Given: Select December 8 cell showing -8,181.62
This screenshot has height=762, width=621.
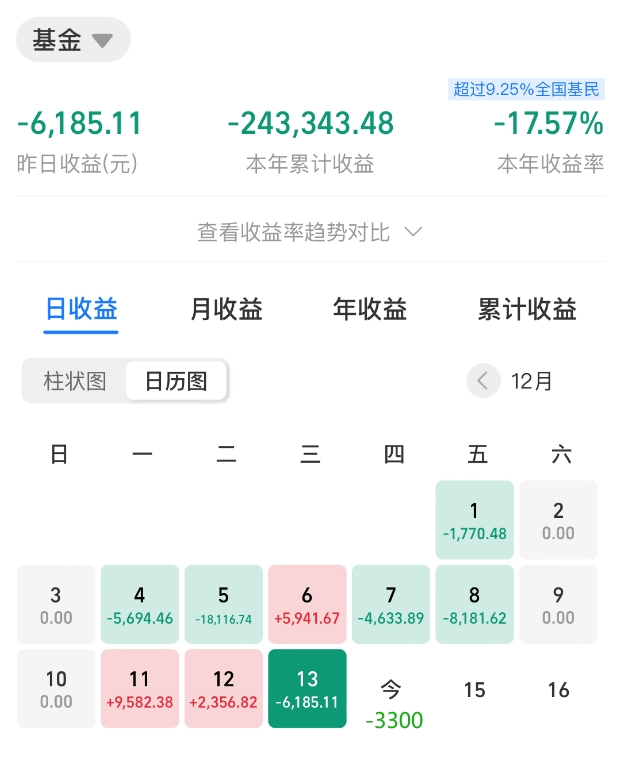Looking at the screenshot, I should coord(475,604).
